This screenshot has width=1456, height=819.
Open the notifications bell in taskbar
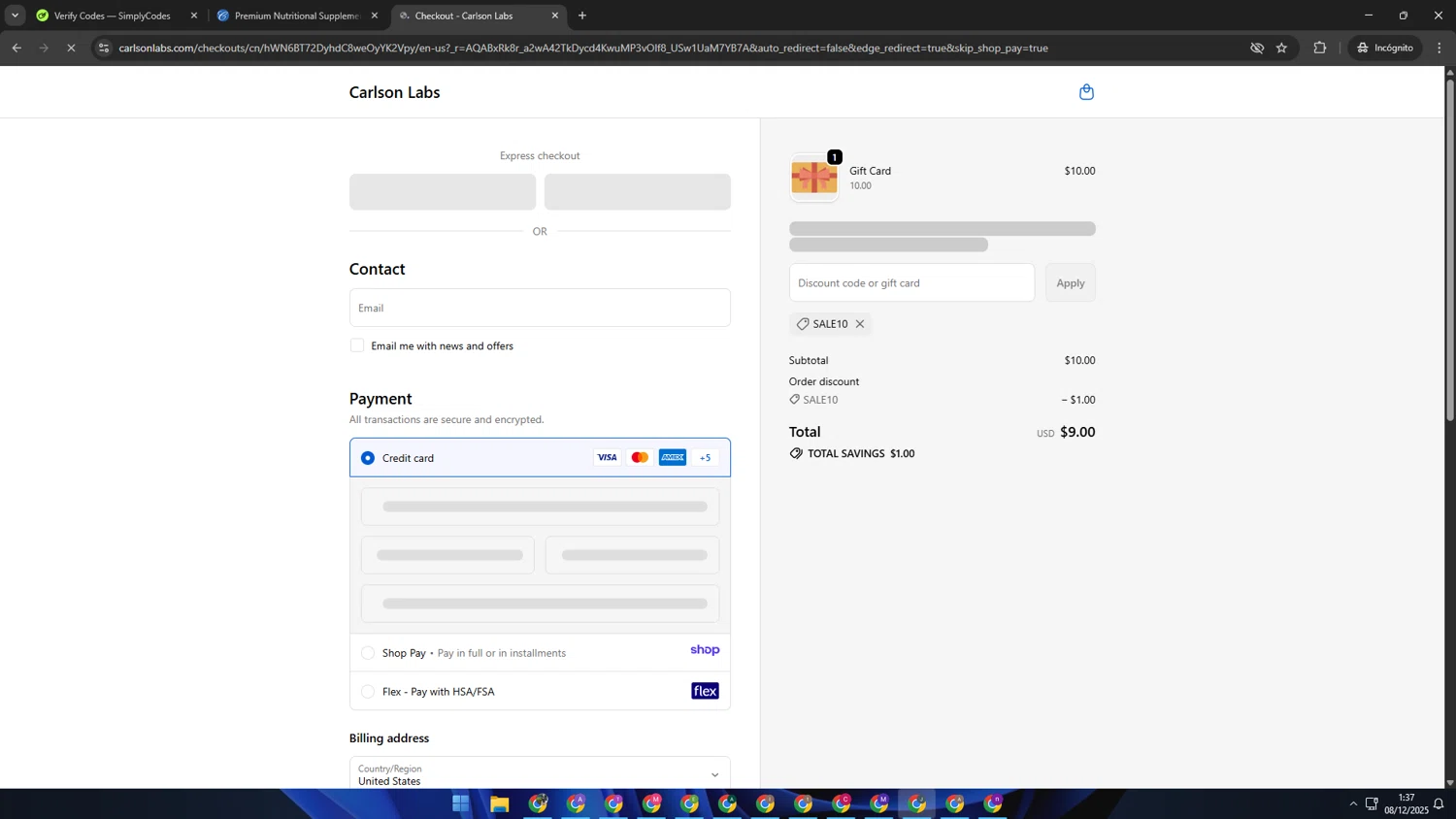point(1439,803)
